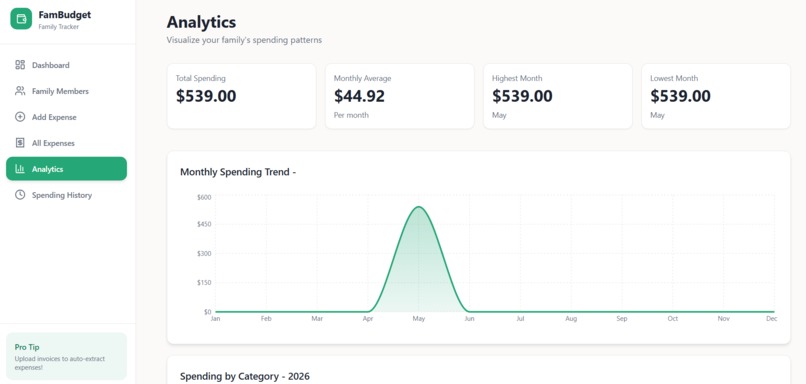
Task: Open the Add Expense page
Action: click(66, 117)
